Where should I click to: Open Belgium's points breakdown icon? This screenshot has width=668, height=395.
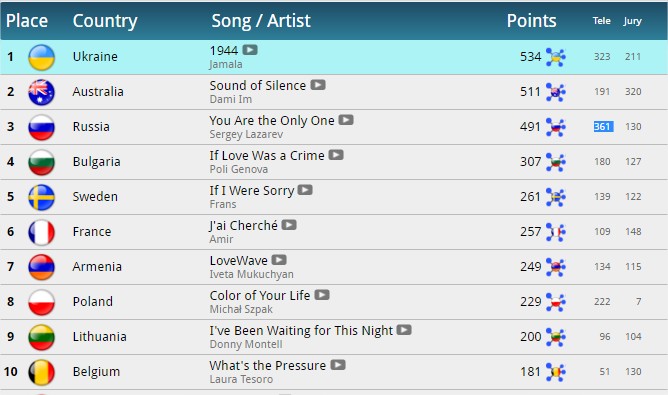pos(556,372)
